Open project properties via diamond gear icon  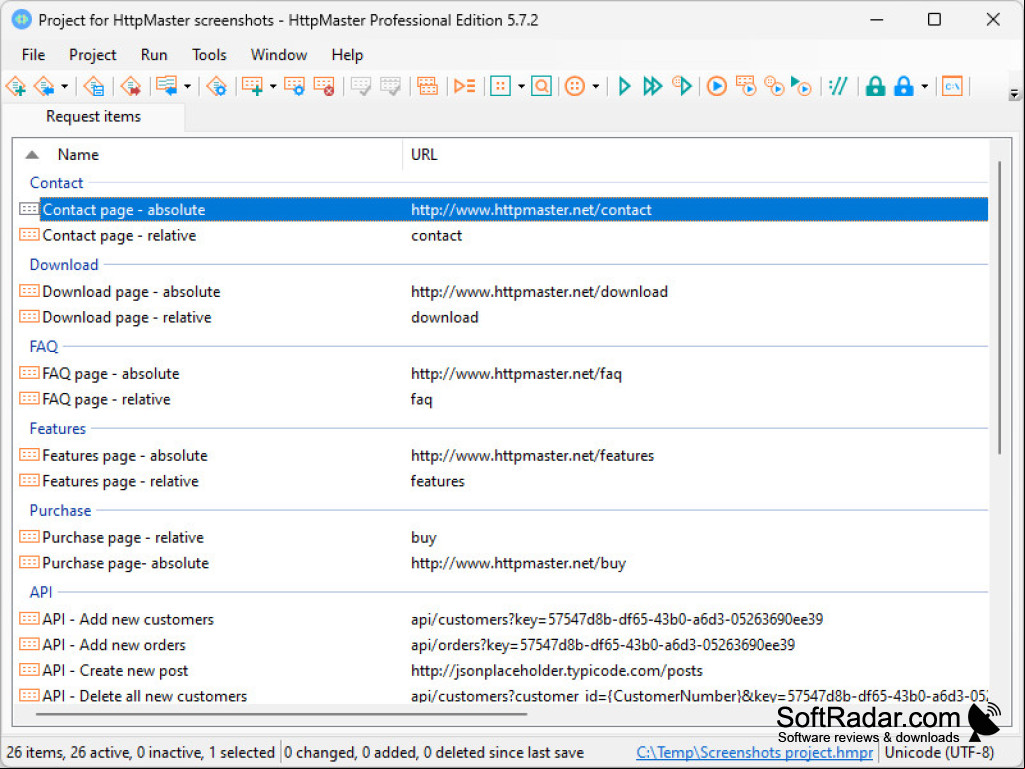click(216, 86)
